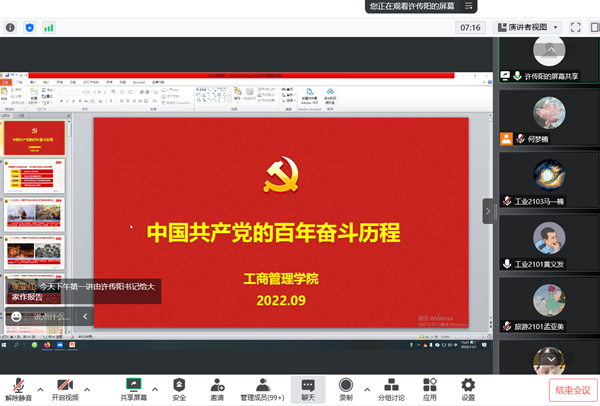Select second slide thumbnail in PowerPoint
This screenshot has width=600, height=406.
tap(34, 176)
